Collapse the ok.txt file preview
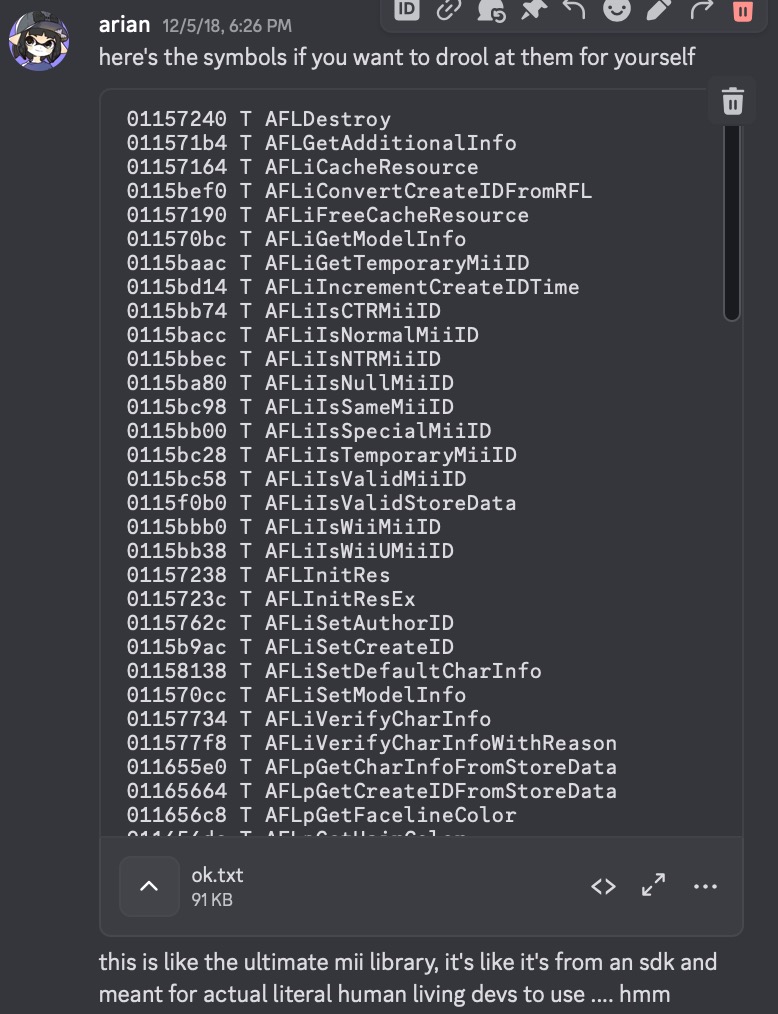Viewport: 778px width, 1014px height. tap(149, 886)
